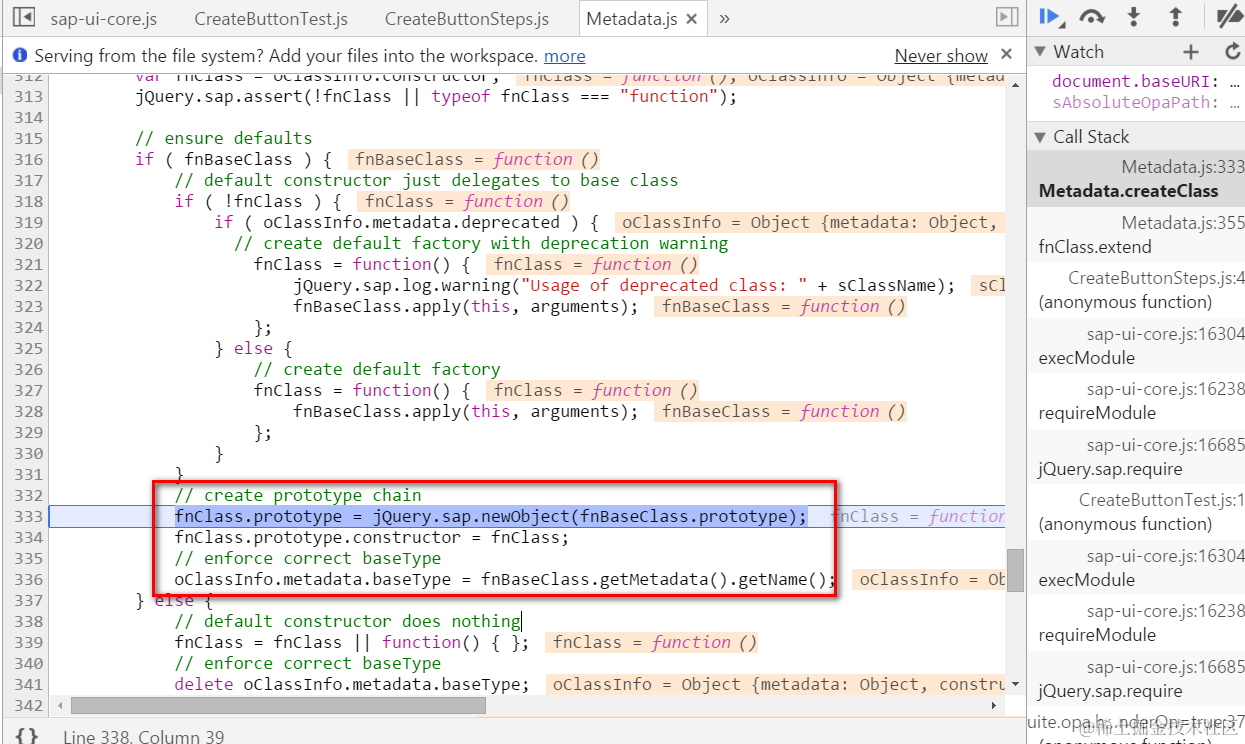Screen dimensions: 1245x744
Task: Step over the next function call
Action: point(1092,17)
